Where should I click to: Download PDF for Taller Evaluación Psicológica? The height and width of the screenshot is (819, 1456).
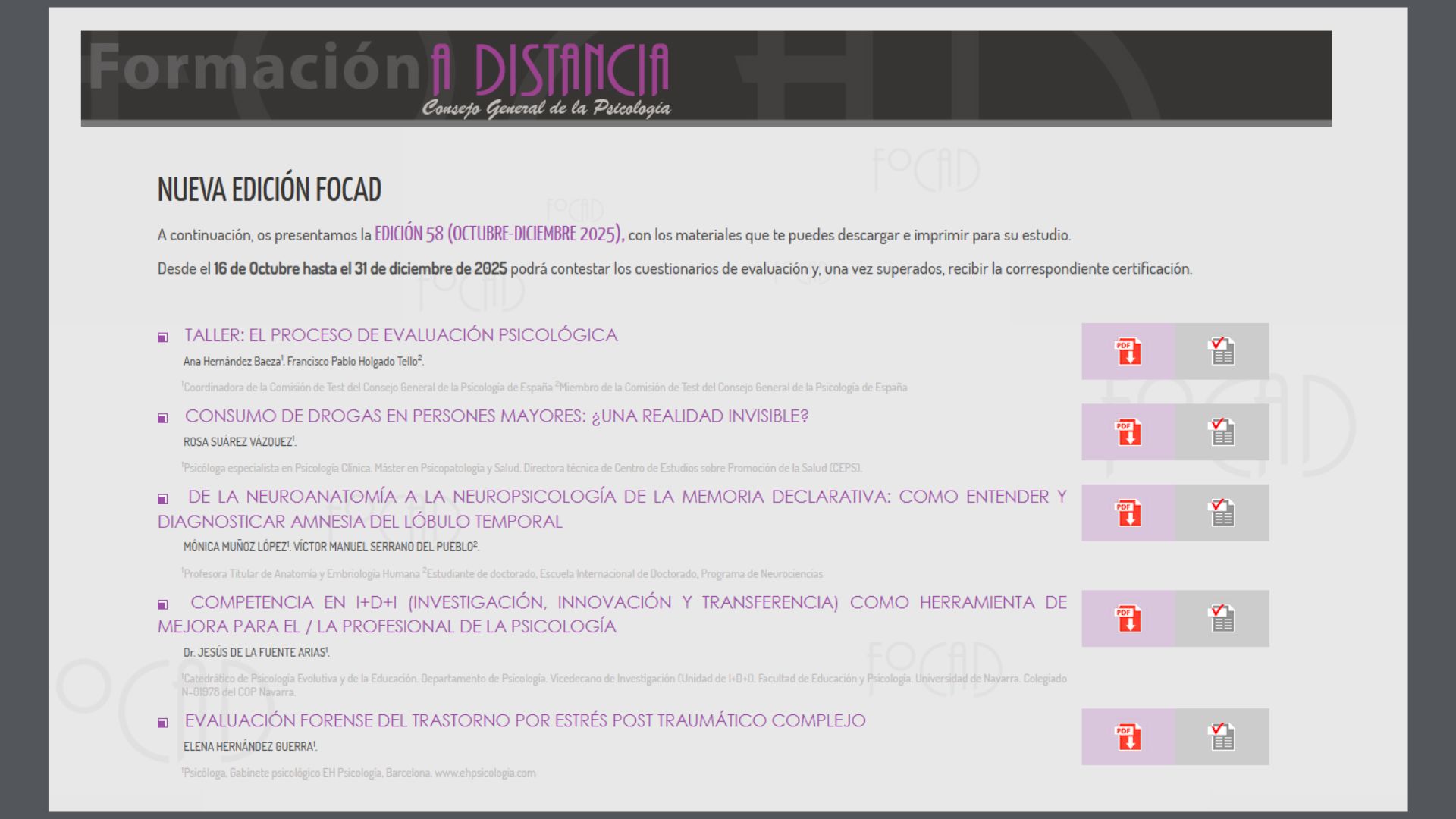1128,352
